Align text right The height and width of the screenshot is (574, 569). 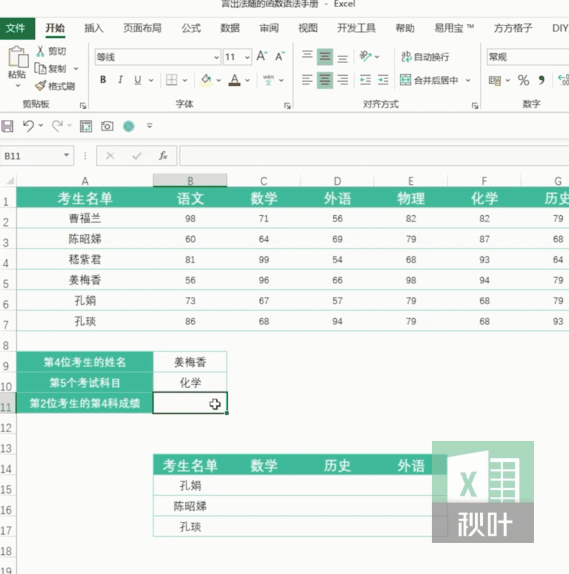(343, 80)
